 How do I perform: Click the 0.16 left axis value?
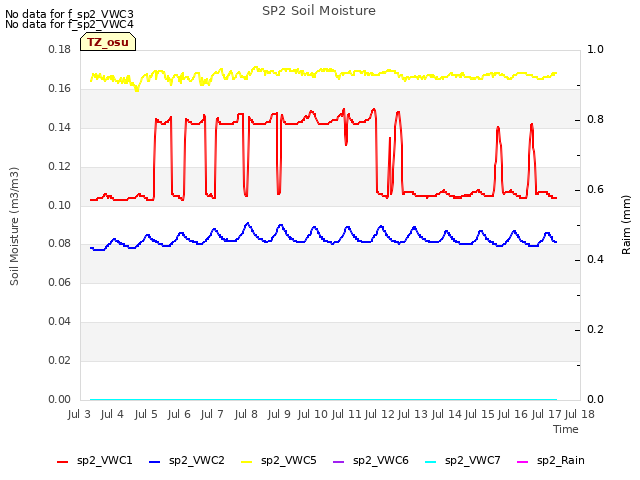click(60, 89)
